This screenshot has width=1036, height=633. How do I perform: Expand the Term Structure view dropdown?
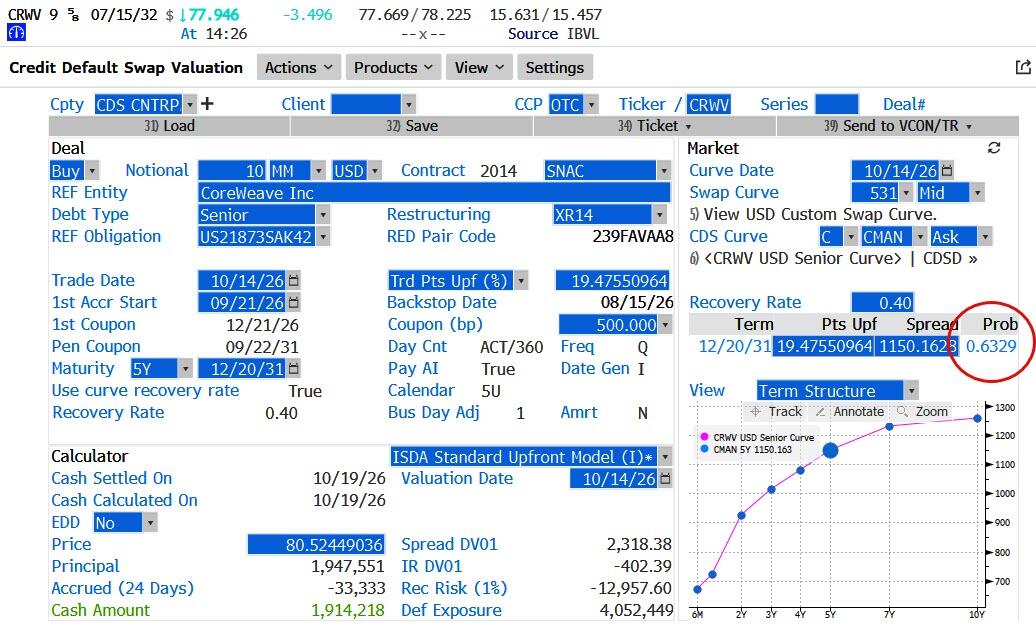(912, 391)
